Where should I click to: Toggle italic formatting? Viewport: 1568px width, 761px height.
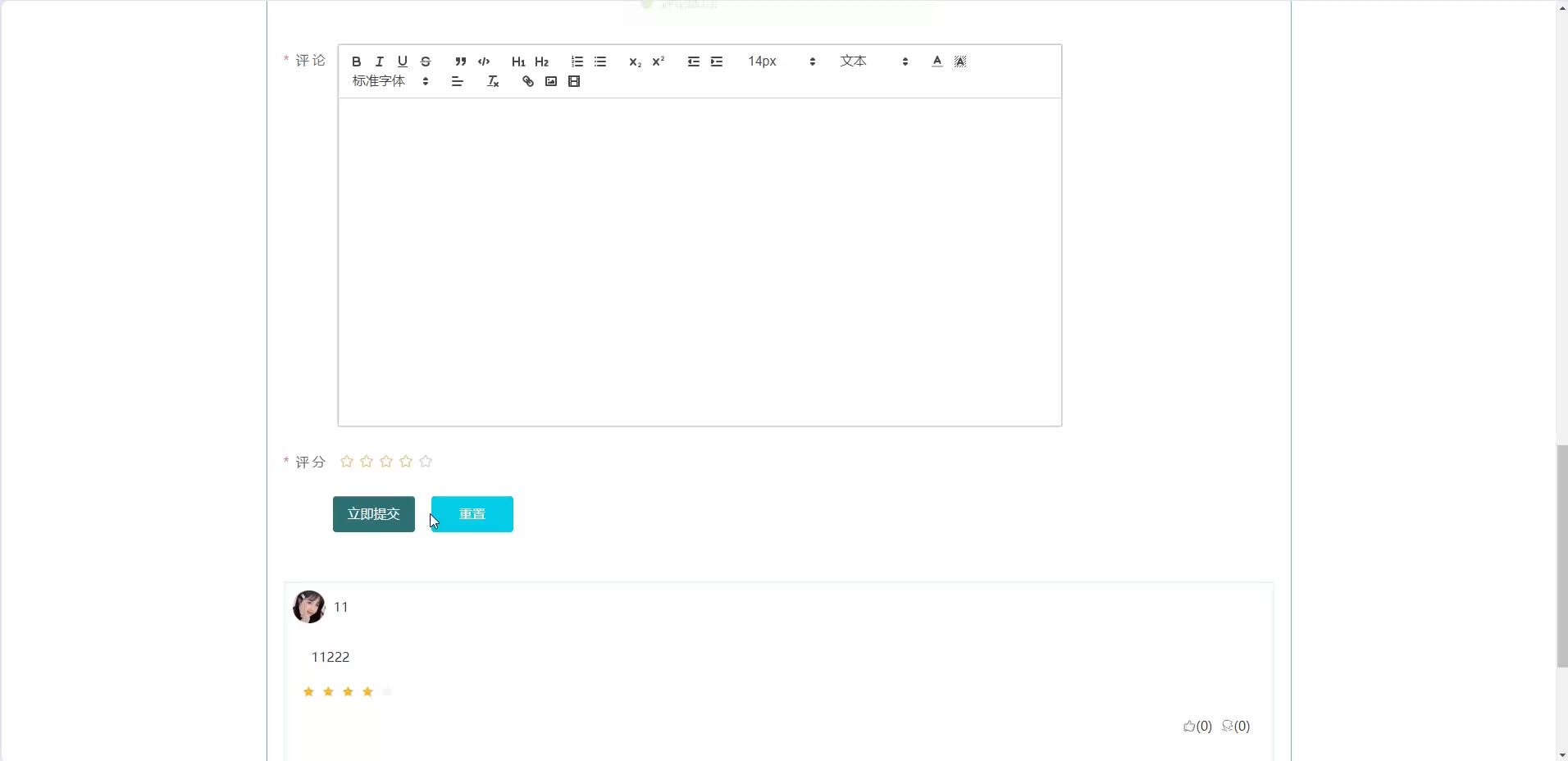click(379, 62)
